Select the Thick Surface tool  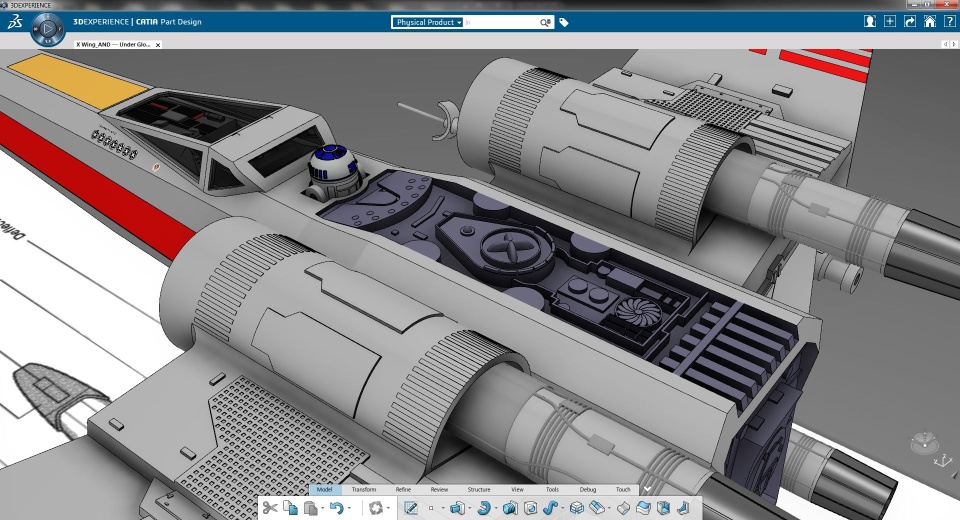pos(643,508)
